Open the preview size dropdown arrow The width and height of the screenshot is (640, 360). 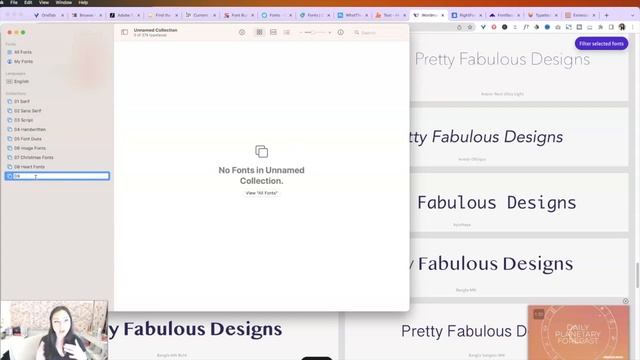pyautogui.click(x=329, y=33)
